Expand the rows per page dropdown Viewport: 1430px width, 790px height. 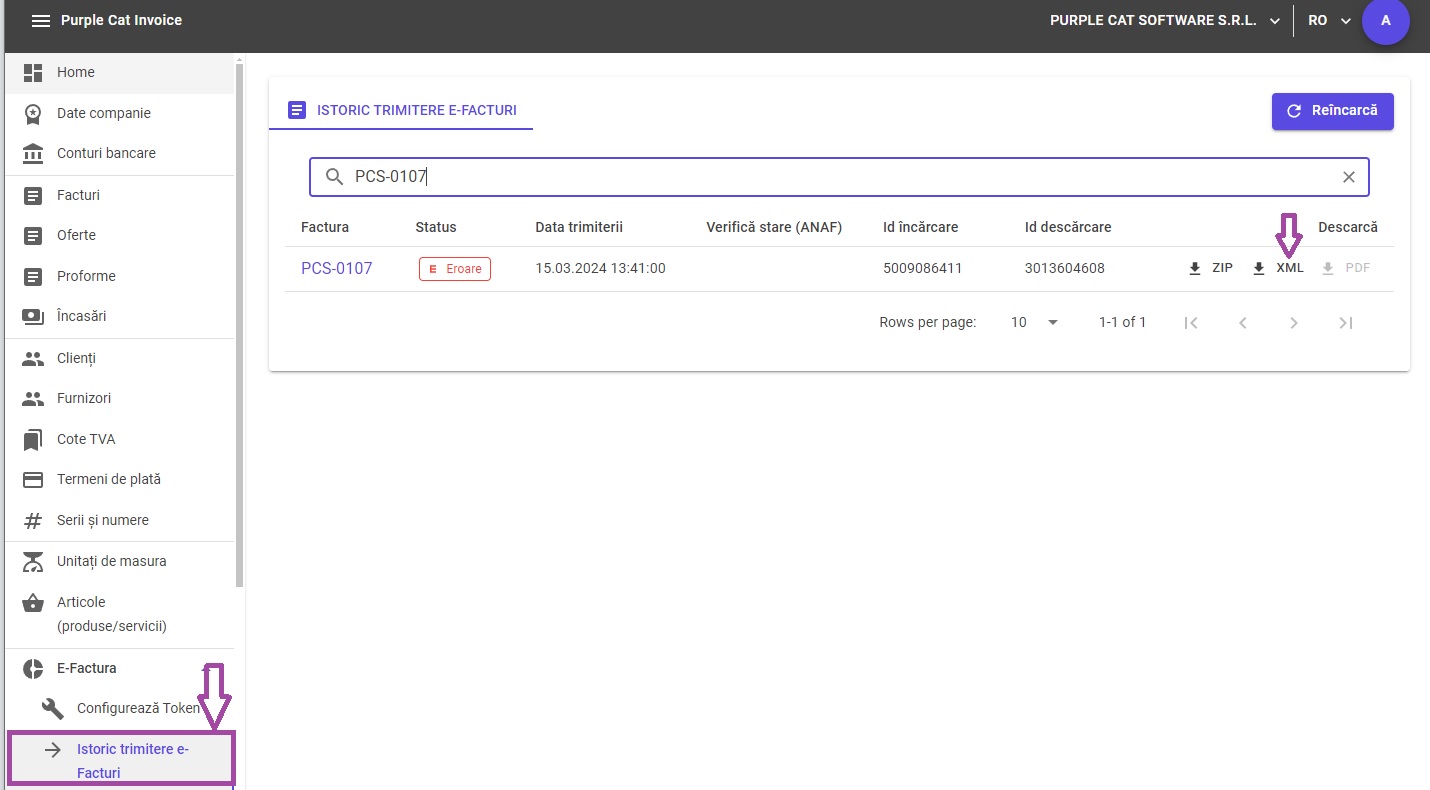(1034, 322)
